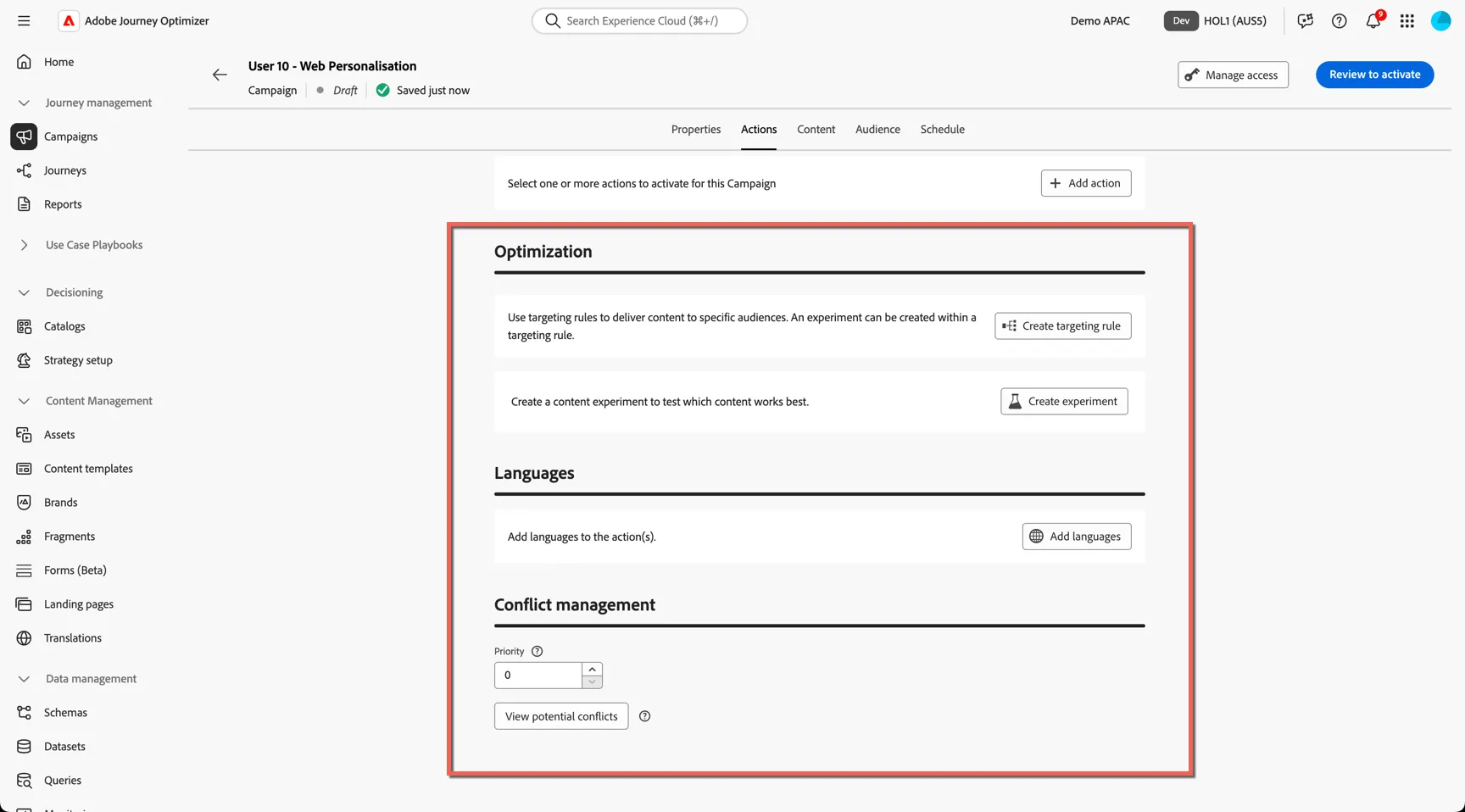Switch to the Audience tab
Screen dimensions: 1465x812
click(x=877, y=130)
